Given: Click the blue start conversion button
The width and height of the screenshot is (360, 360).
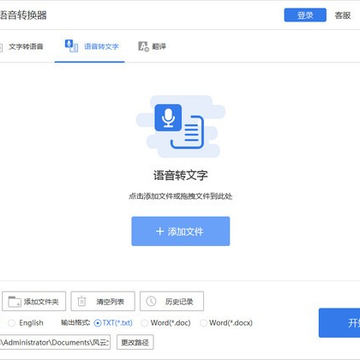Looking at the screenshot, I should (x=339, y=323).
